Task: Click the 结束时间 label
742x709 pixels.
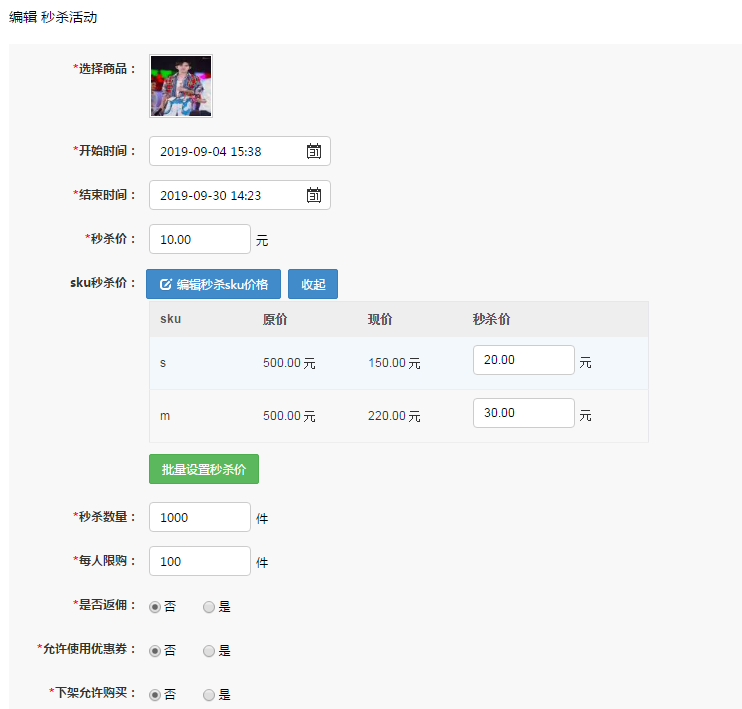Action: coord(105,195)
